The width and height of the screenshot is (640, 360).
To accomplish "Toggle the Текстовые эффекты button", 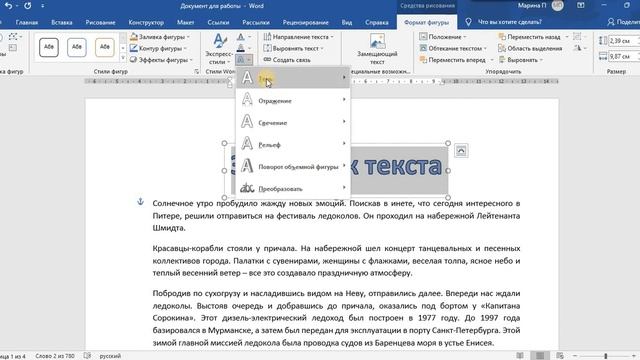I will [x=244, y=60].
